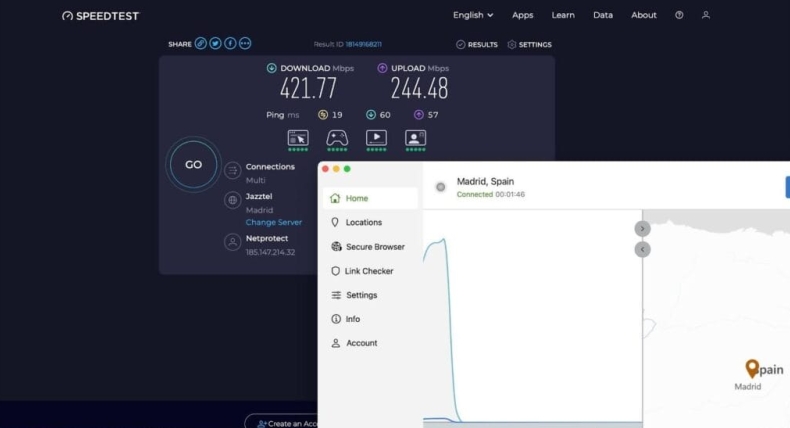
Task: Select Home in the VPN sidebar
Action: pos(370,198)
